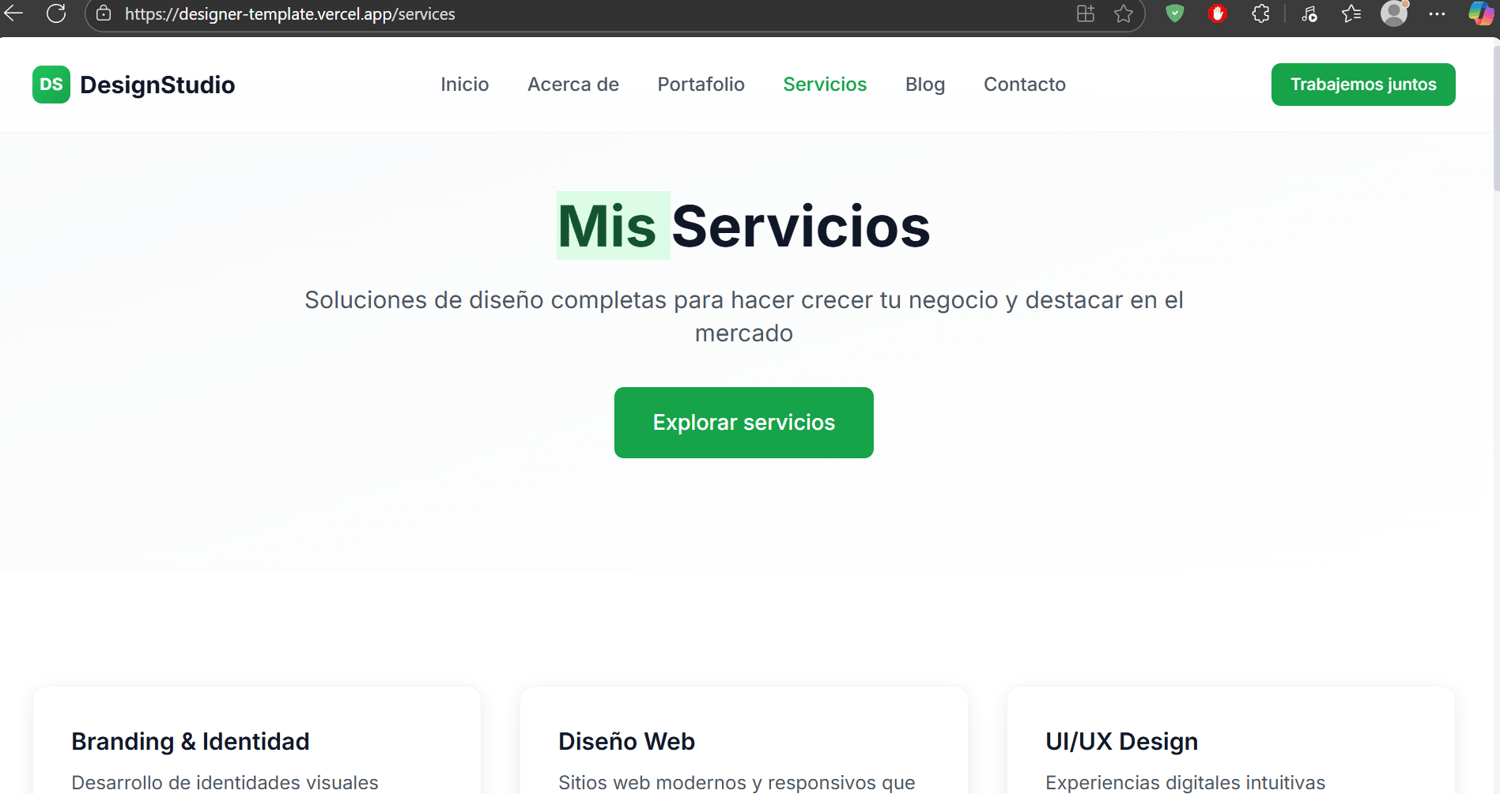
Task: View site information lock icon
Action: tap(103, 14)
